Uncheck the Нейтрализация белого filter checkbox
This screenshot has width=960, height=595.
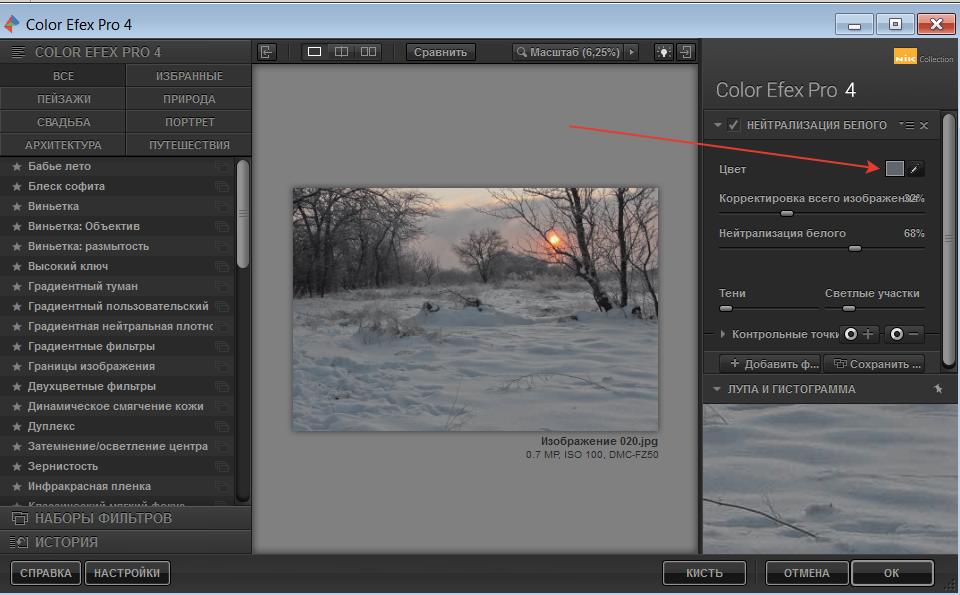[x=732, y=125]
